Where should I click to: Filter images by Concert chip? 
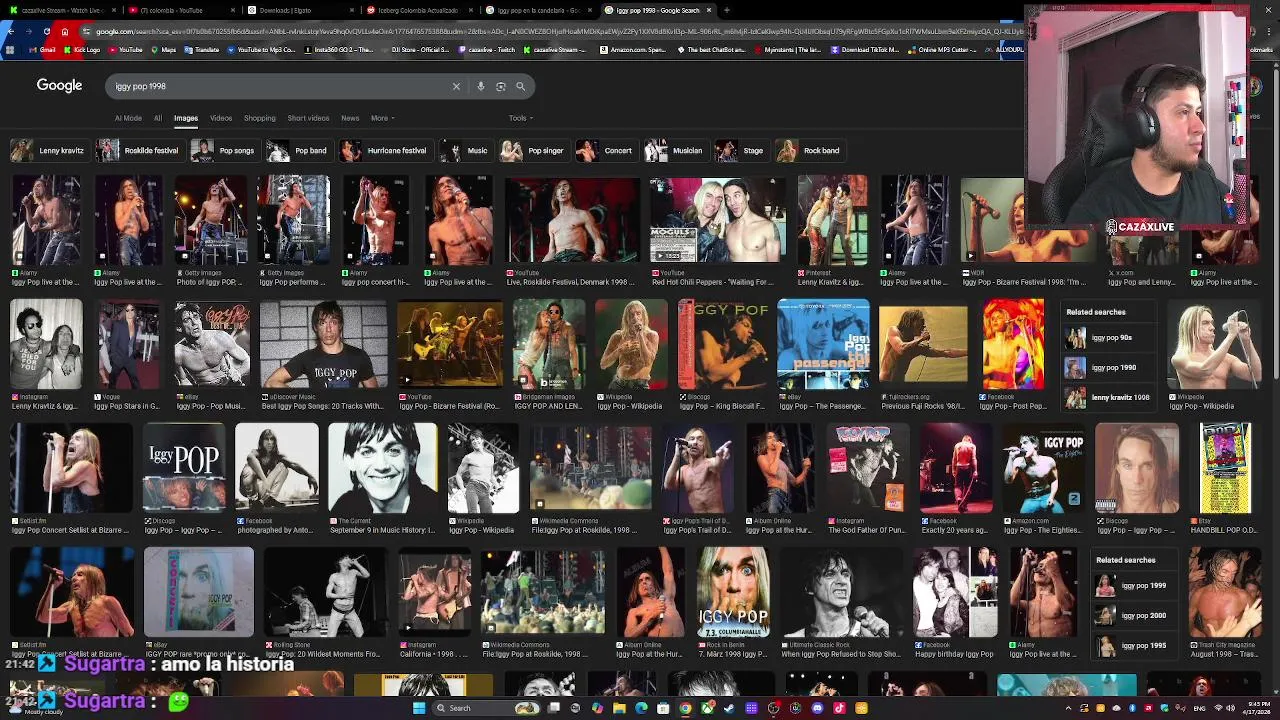605,151
